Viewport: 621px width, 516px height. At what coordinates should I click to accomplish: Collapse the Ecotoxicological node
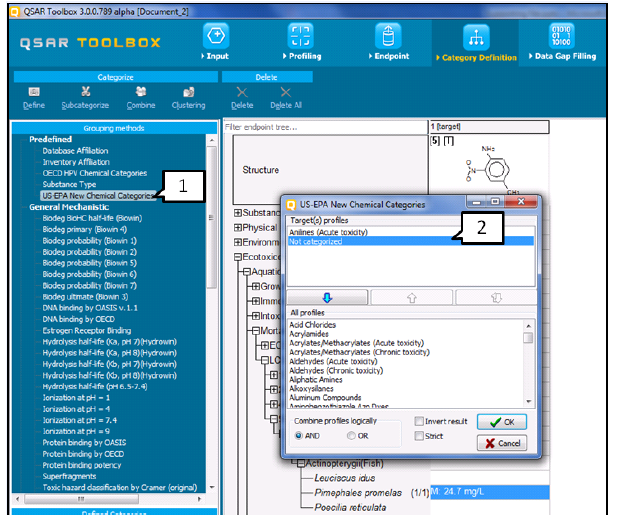pos(238,257)
